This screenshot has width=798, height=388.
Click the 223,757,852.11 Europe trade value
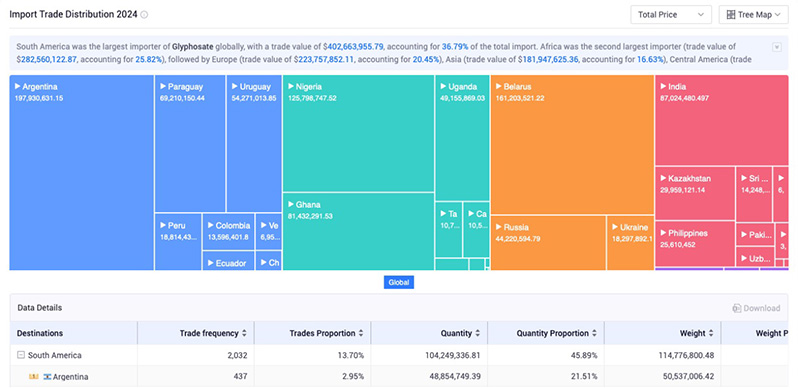pyautogui.click(x=326, y=59)
